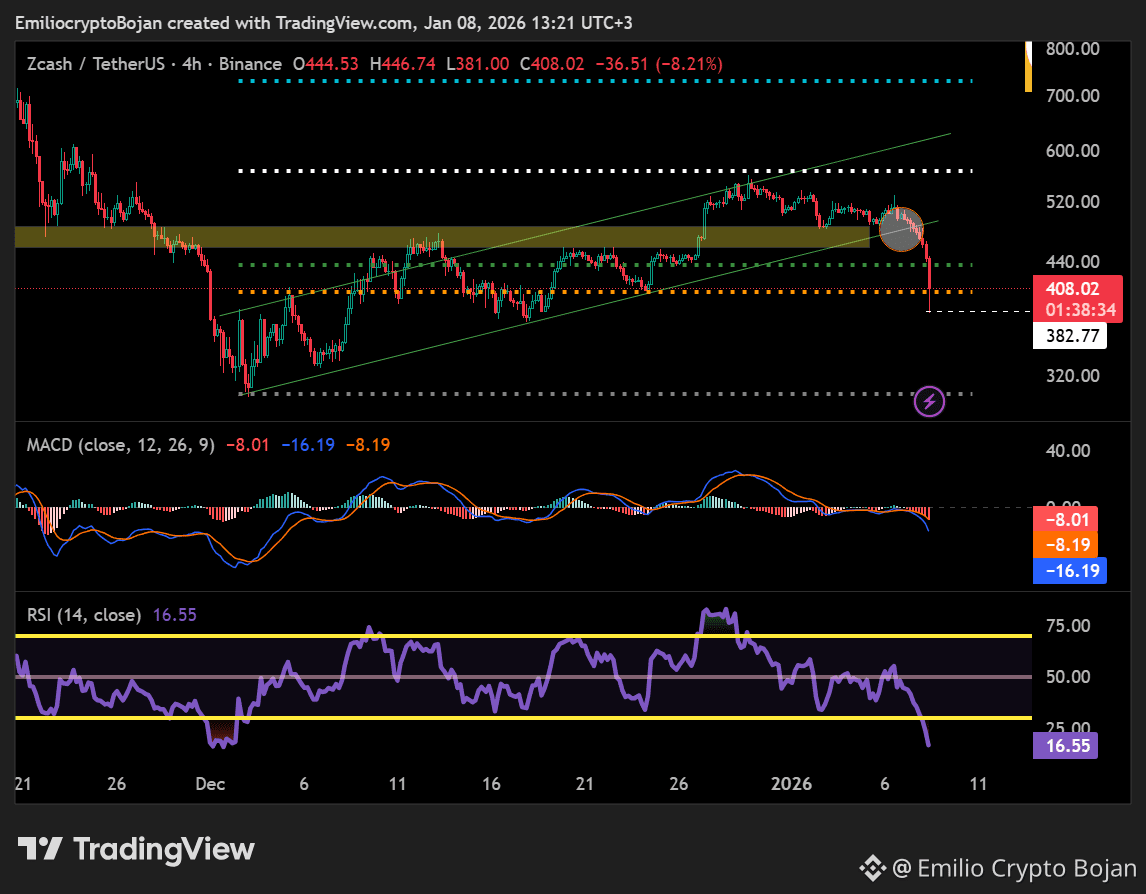Click the red MACD axis tag -8.01
The height and width of the screenshot is (894, 1146).
[x=1065, y=520]
